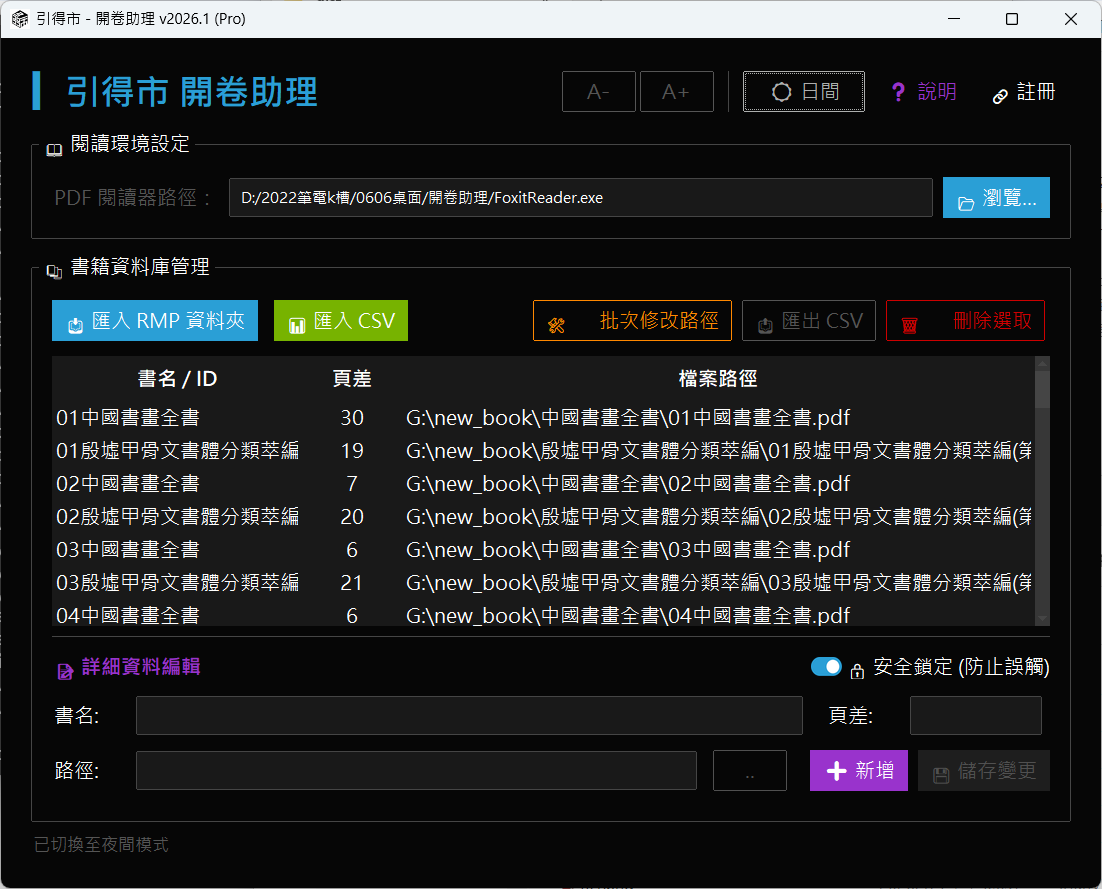This screenshot has width=1102, height=889.
Task: Click 瀏覽... to browse PDF reader
Action: click(996, 198)
